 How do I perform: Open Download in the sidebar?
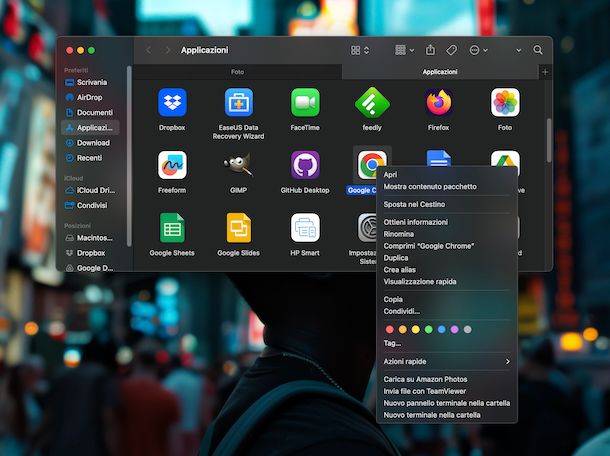[90, 143]
